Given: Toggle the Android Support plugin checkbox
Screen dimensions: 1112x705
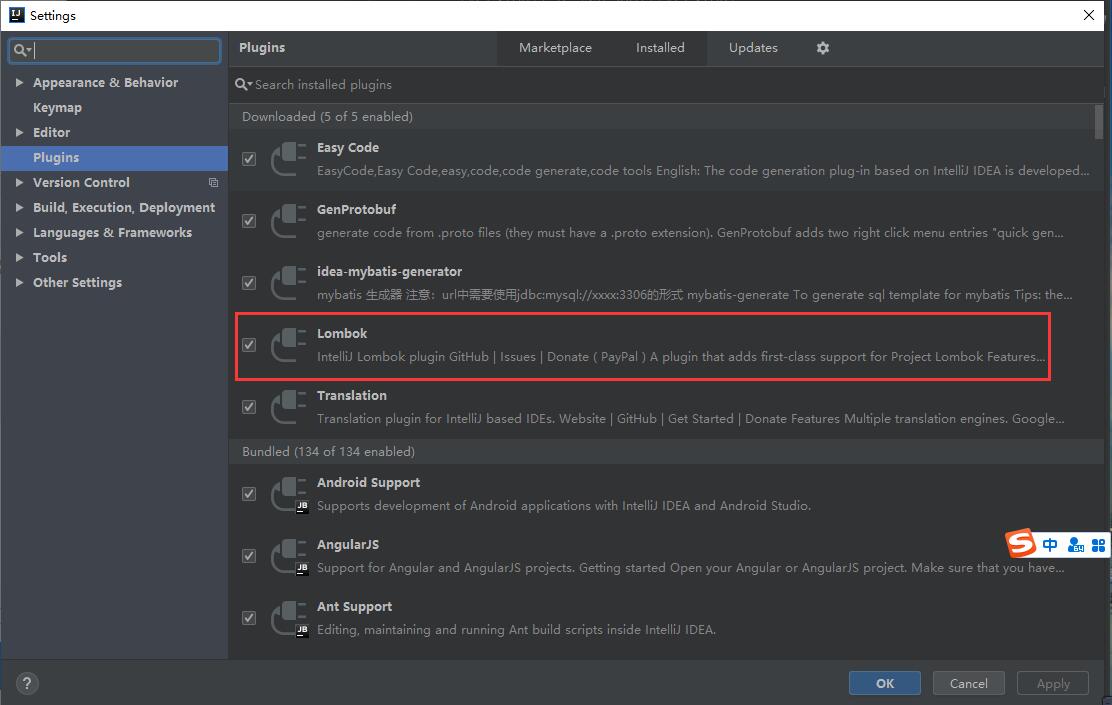Looking at the screenshot, I should click(x=249, y=494).
